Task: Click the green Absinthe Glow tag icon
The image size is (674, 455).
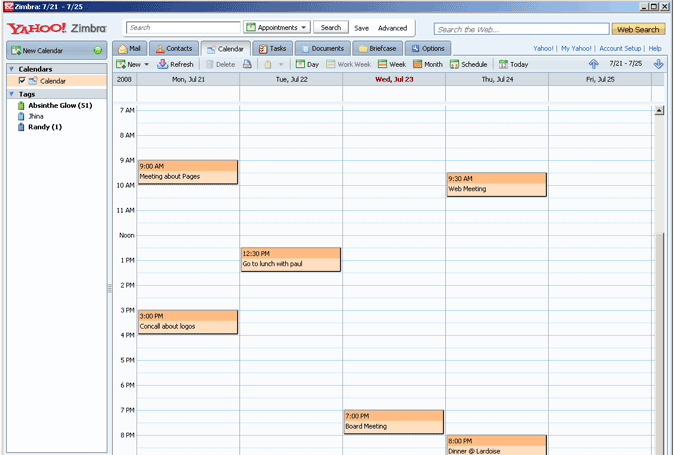Action: [x=21, y=105]
